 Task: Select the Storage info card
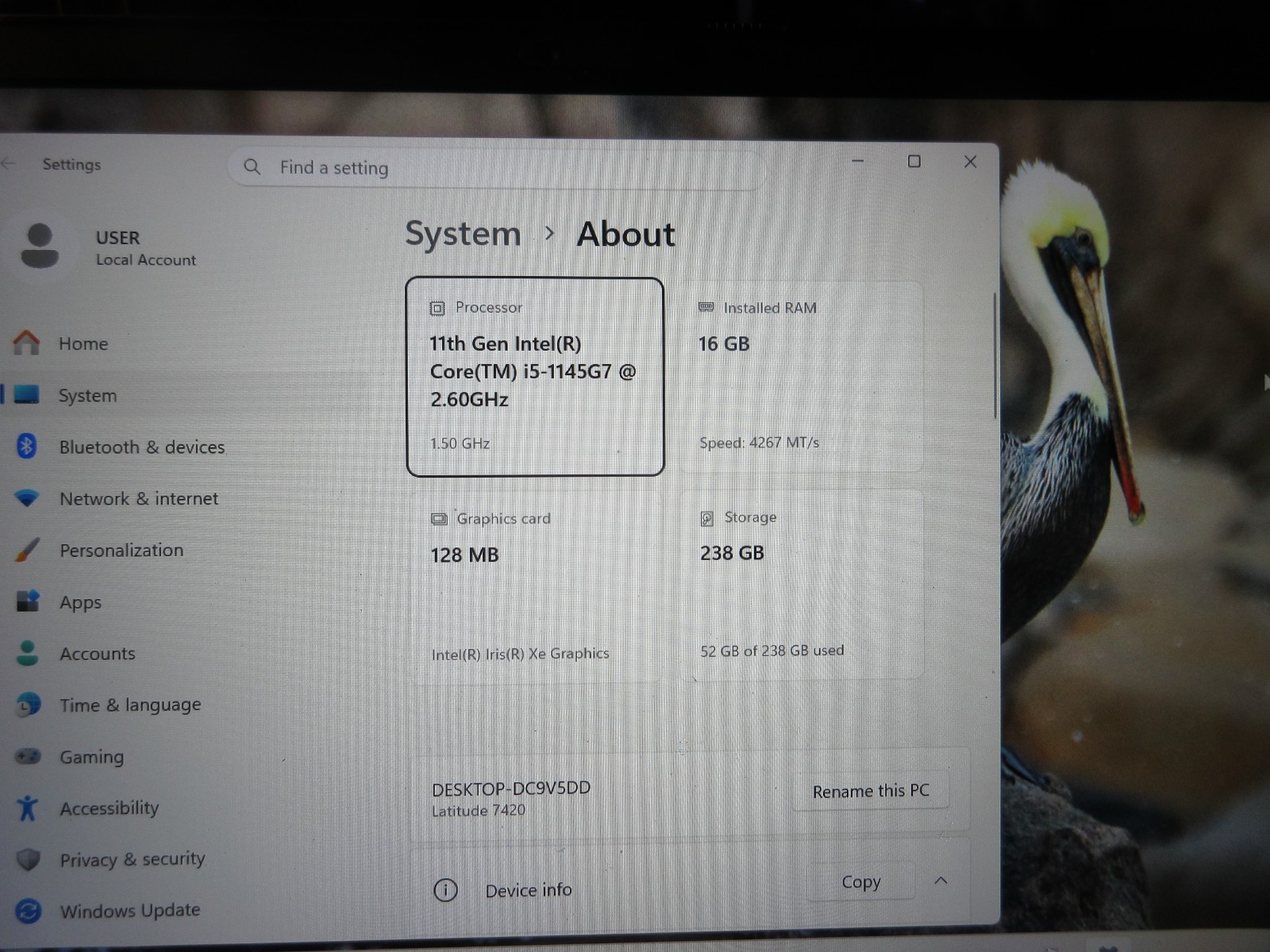(802, 585)
